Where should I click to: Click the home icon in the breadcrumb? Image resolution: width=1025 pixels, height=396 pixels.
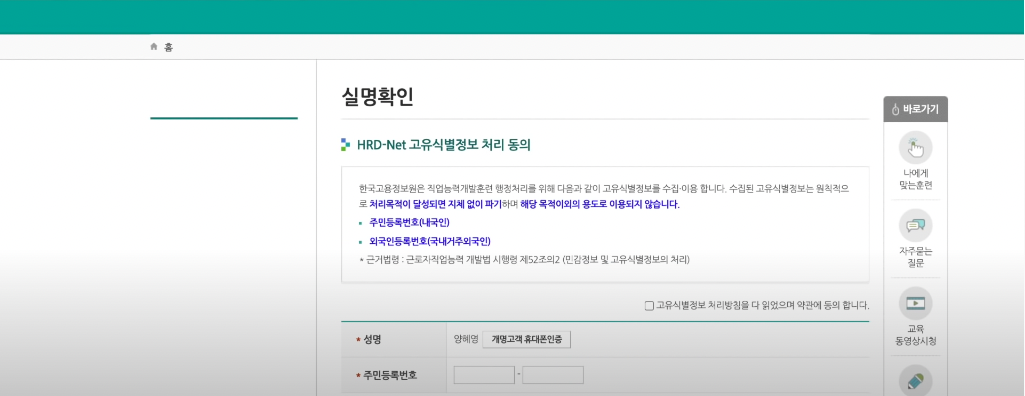pos(154,46)
